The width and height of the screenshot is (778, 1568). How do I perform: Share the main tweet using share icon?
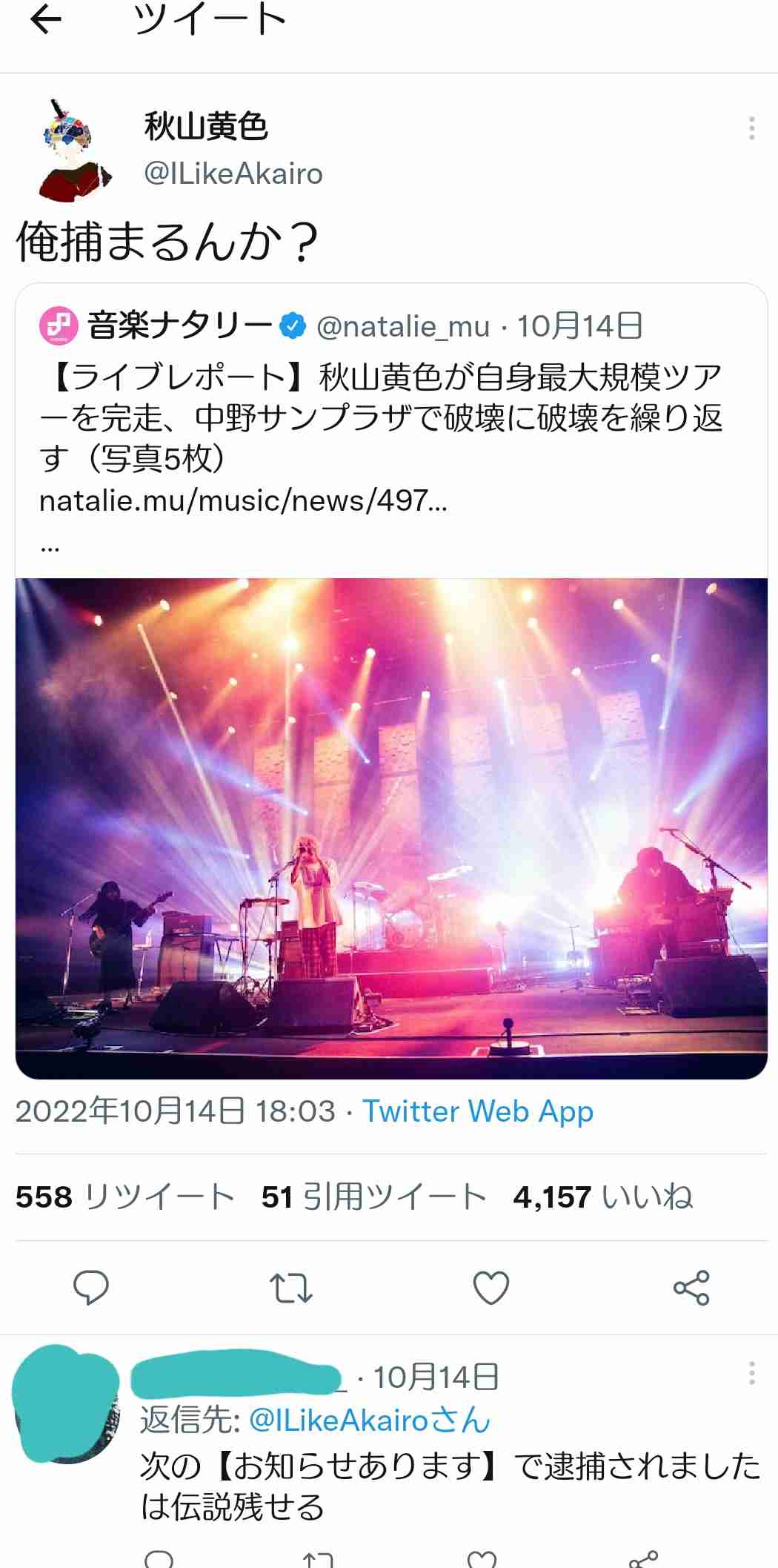691,1288
